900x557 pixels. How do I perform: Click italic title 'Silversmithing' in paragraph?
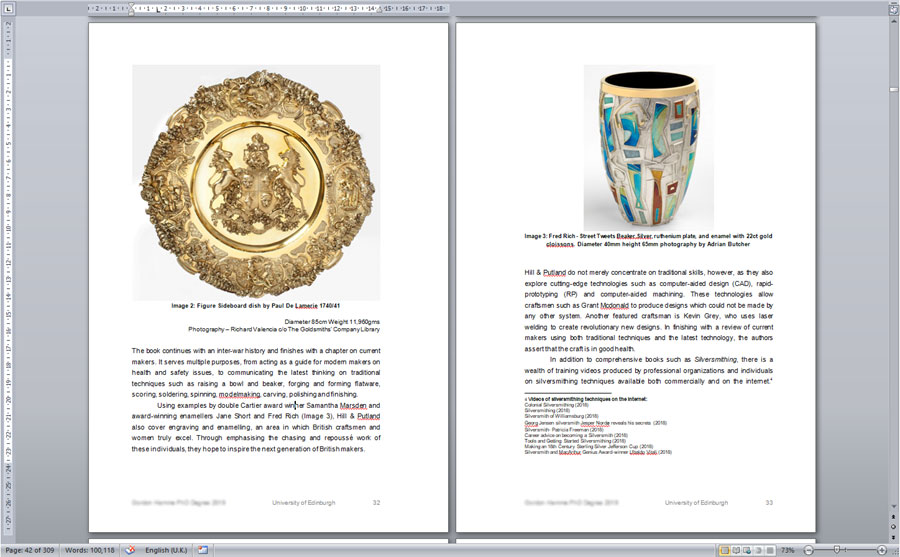click(716, 360)
